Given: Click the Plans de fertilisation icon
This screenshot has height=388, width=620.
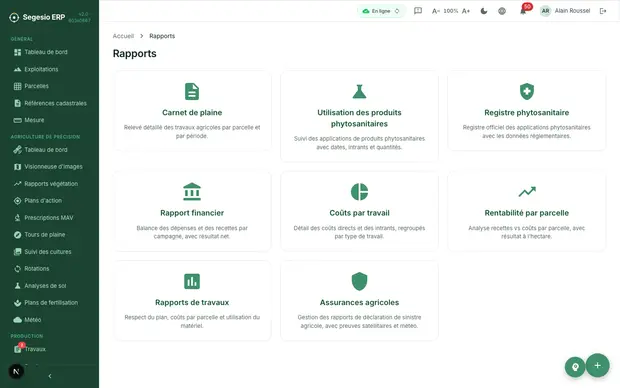Looking at the screenshot, I should [x=17, y=303].
